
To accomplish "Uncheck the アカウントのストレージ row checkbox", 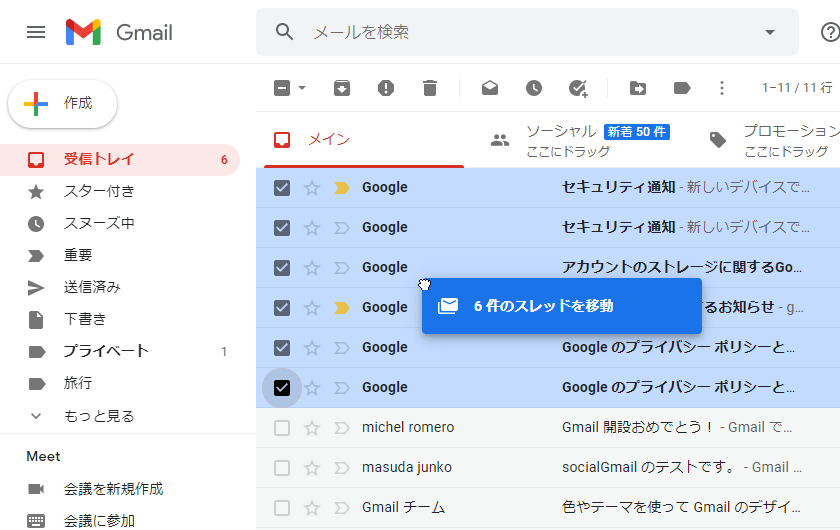I will [x=282, y=267].
